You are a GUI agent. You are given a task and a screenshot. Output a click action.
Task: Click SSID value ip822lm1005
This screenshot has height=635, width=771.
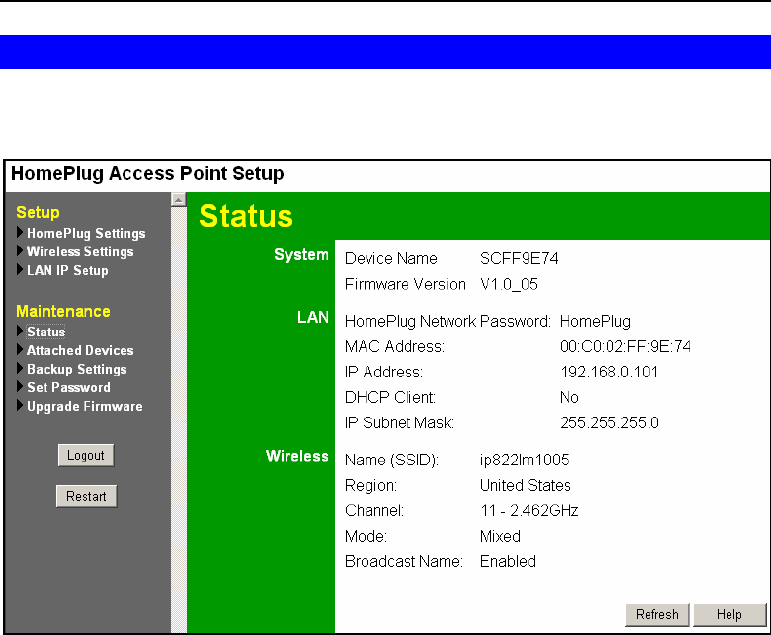525,460
